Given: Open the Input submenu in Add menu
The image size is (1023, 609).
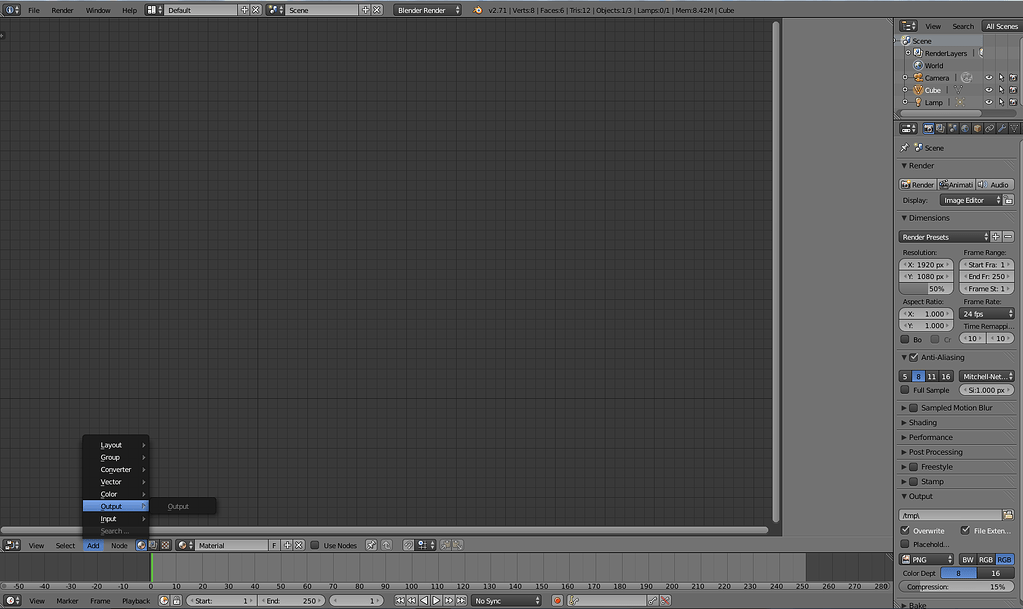Looking at the screenshot, I should pos(115,519).
